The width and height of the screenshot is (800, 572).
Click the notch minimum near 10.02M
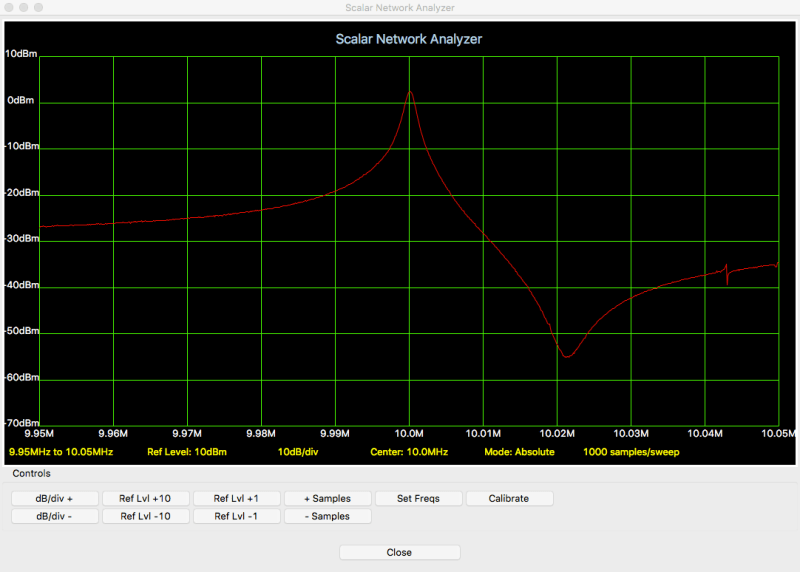point(566,356)
